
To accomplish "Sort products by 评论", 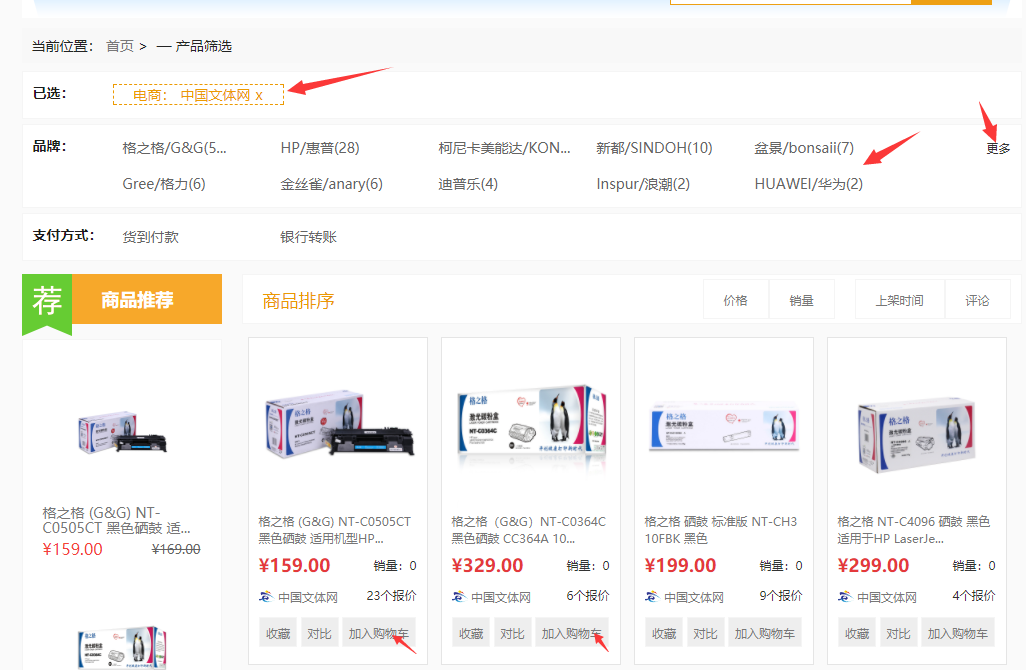I will [978, 300].
